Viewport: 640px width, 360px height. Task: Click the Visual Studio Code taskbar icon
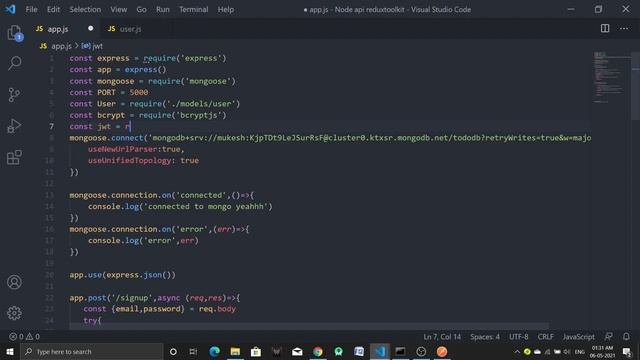tap(380, 351)
